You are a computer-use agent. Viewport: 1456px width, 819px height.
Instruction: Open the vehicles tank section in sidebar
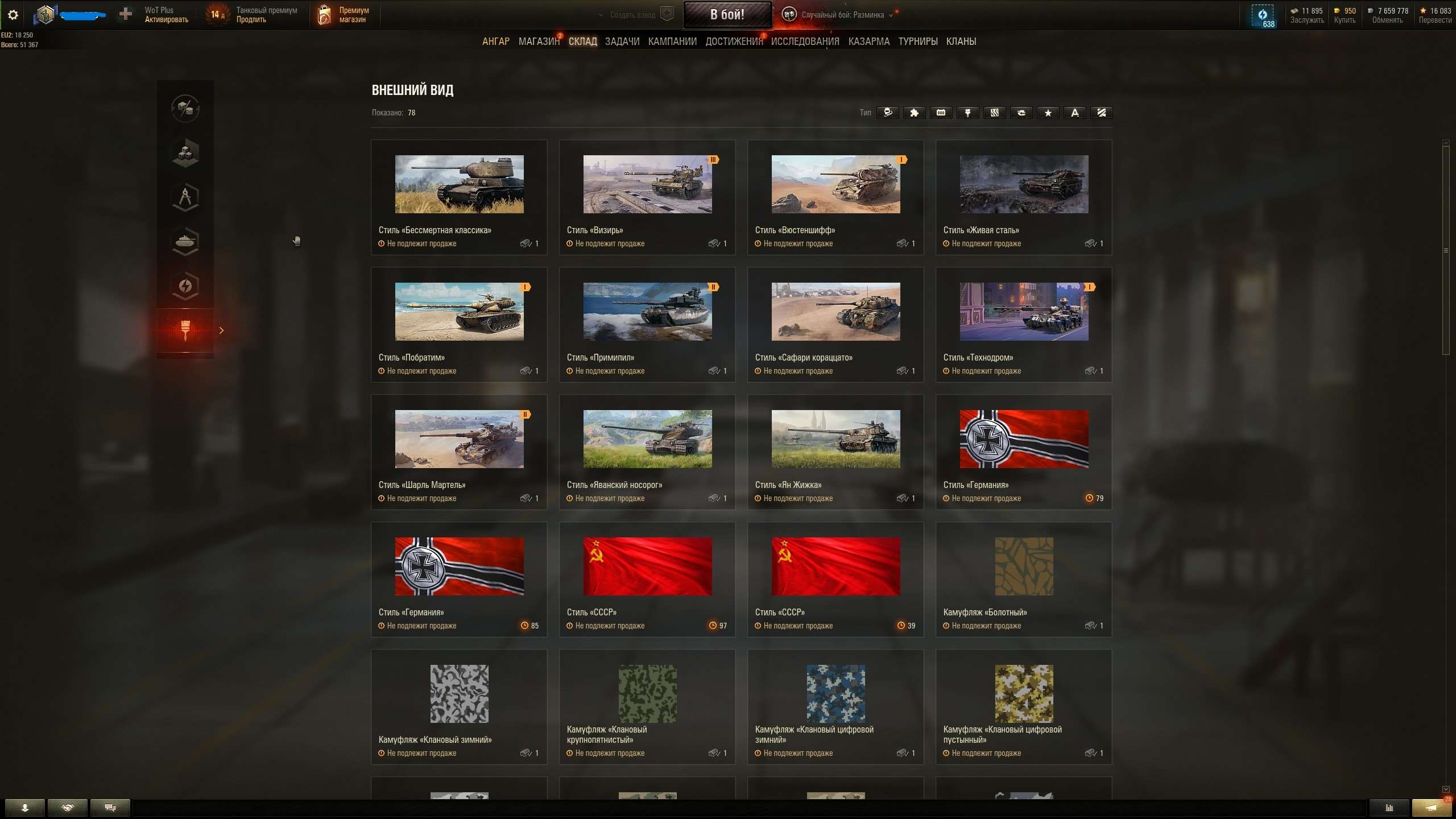(x=185, y=241)
